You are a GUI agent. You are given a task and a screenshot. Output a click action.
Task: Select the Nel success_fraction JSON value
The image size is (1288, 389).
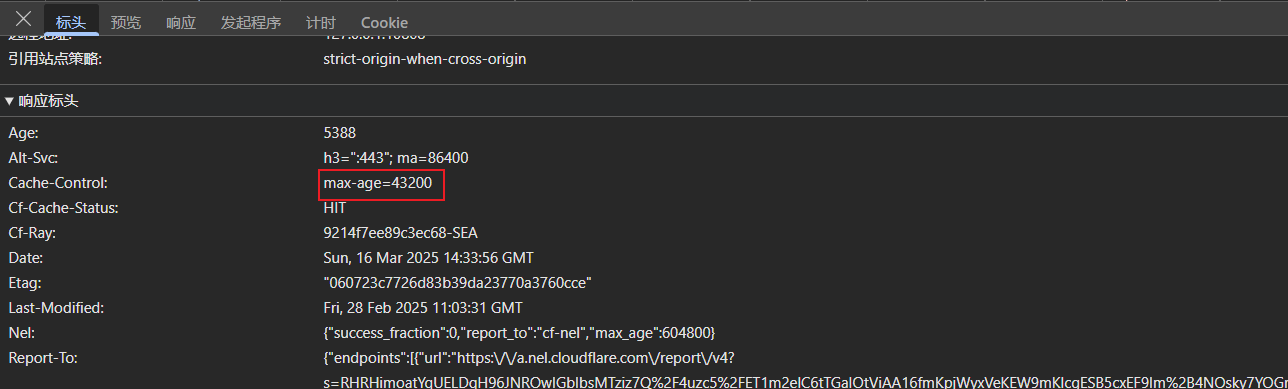coord(519,333)
